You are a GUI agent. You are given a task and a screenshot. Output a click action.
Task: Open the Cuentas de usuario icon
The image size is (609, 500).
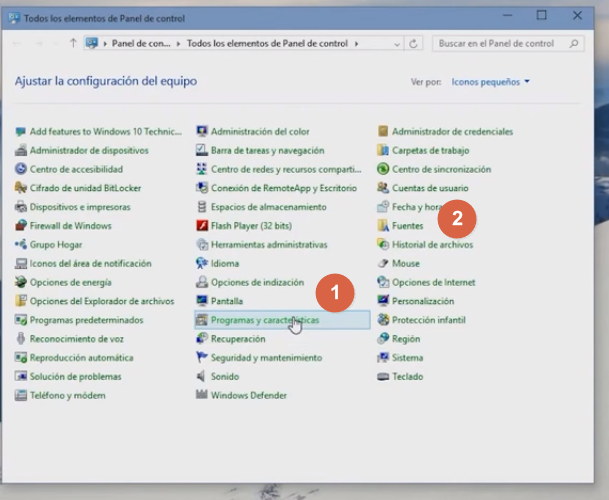[x=383, y=188]
